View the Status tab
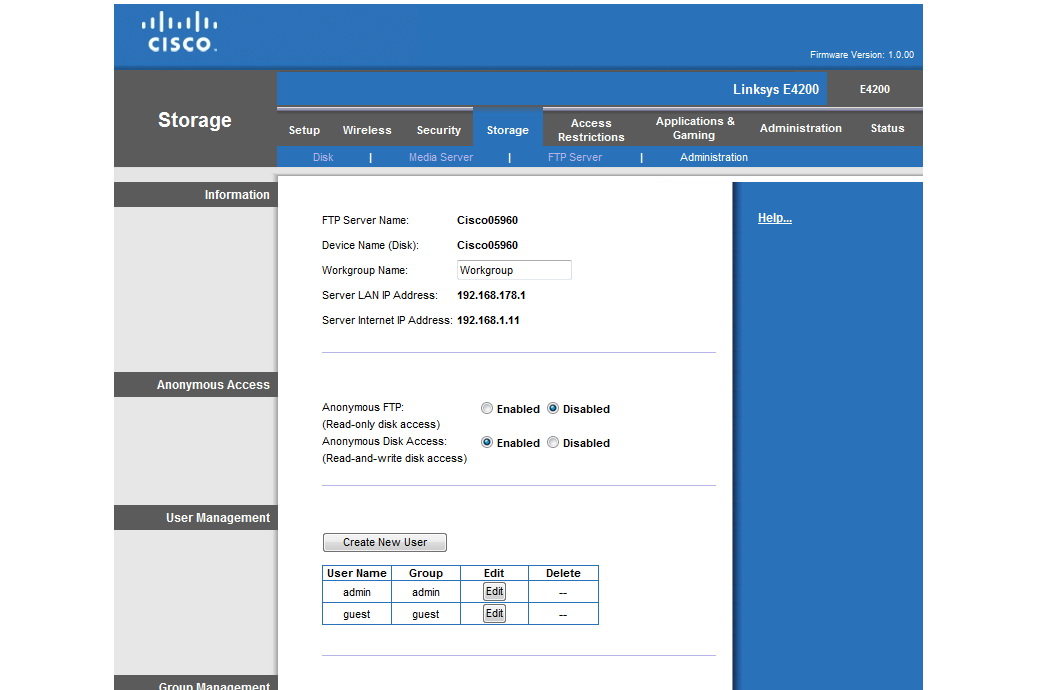This screenshot has height=690, width=1040. tap(887, 128)
